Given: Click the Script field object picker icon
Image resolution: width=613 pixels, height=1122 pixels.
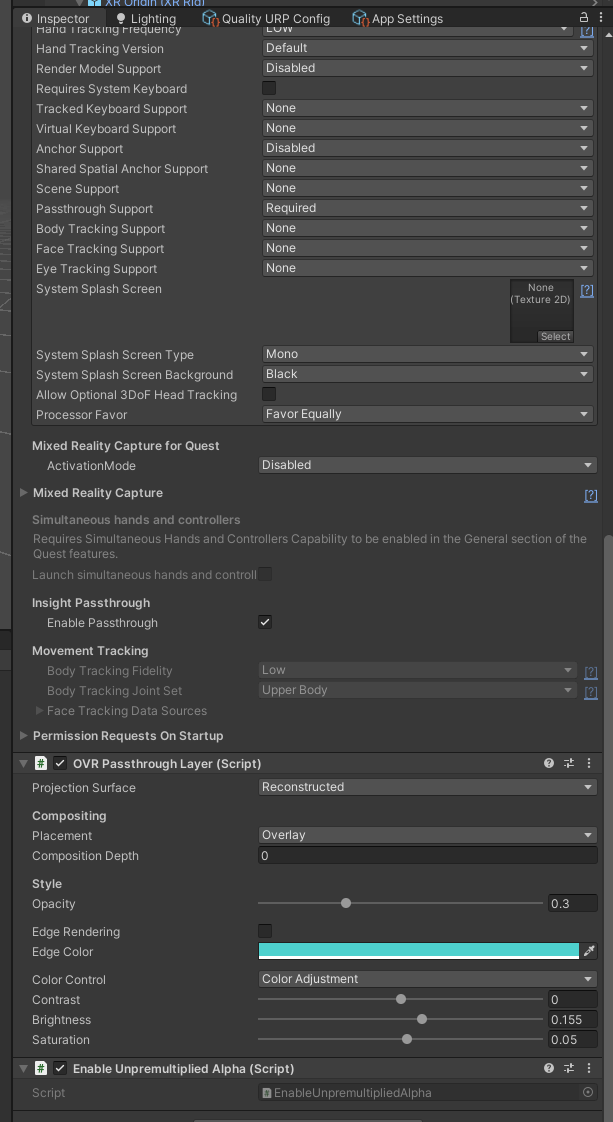Looking at the screenshot, I should pyautogui.click(x=588, y=1093).
